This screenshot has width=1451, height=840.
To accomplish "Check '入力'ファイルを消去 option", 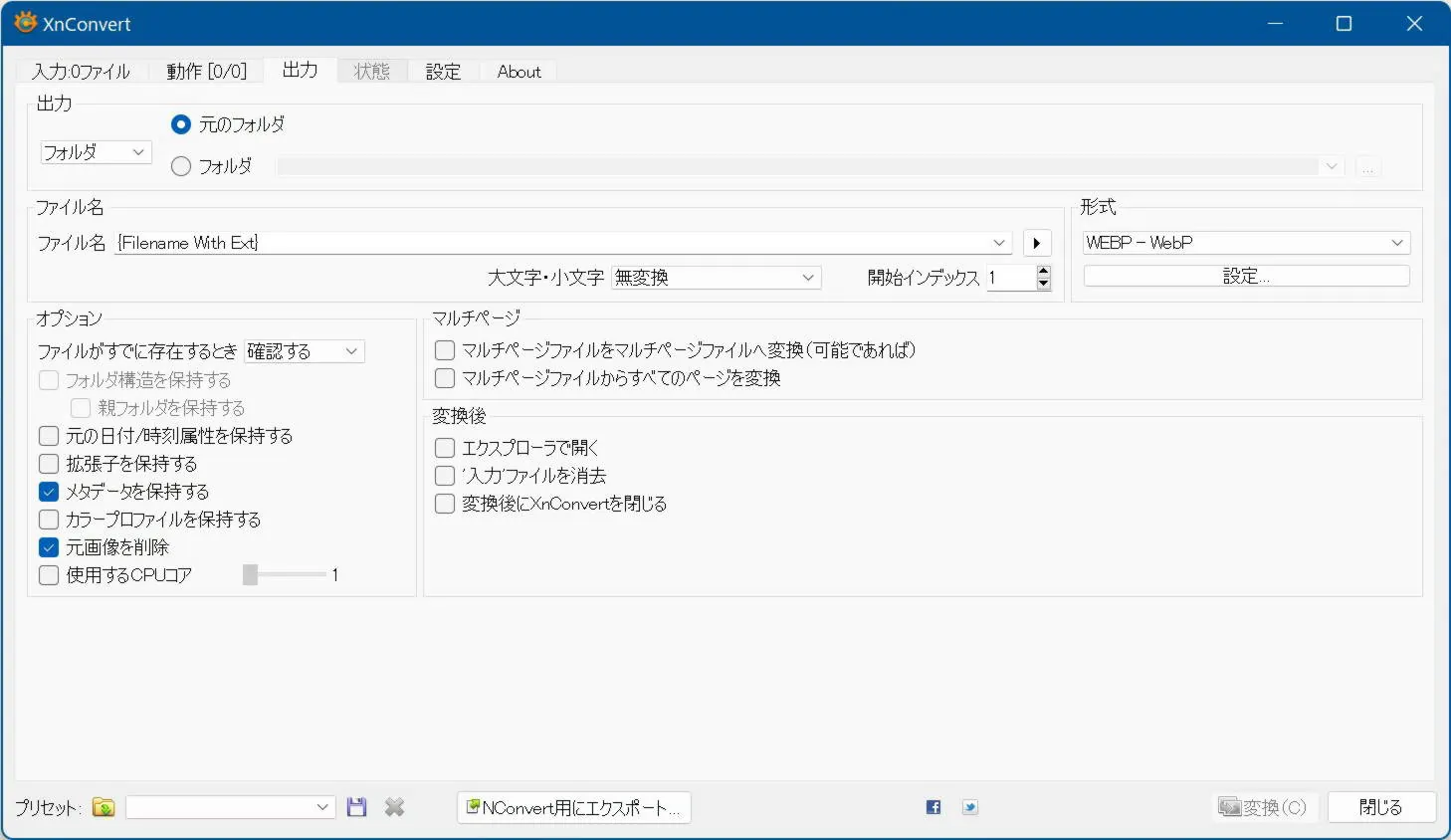I will pyautogui.click(x=445, y=476).
